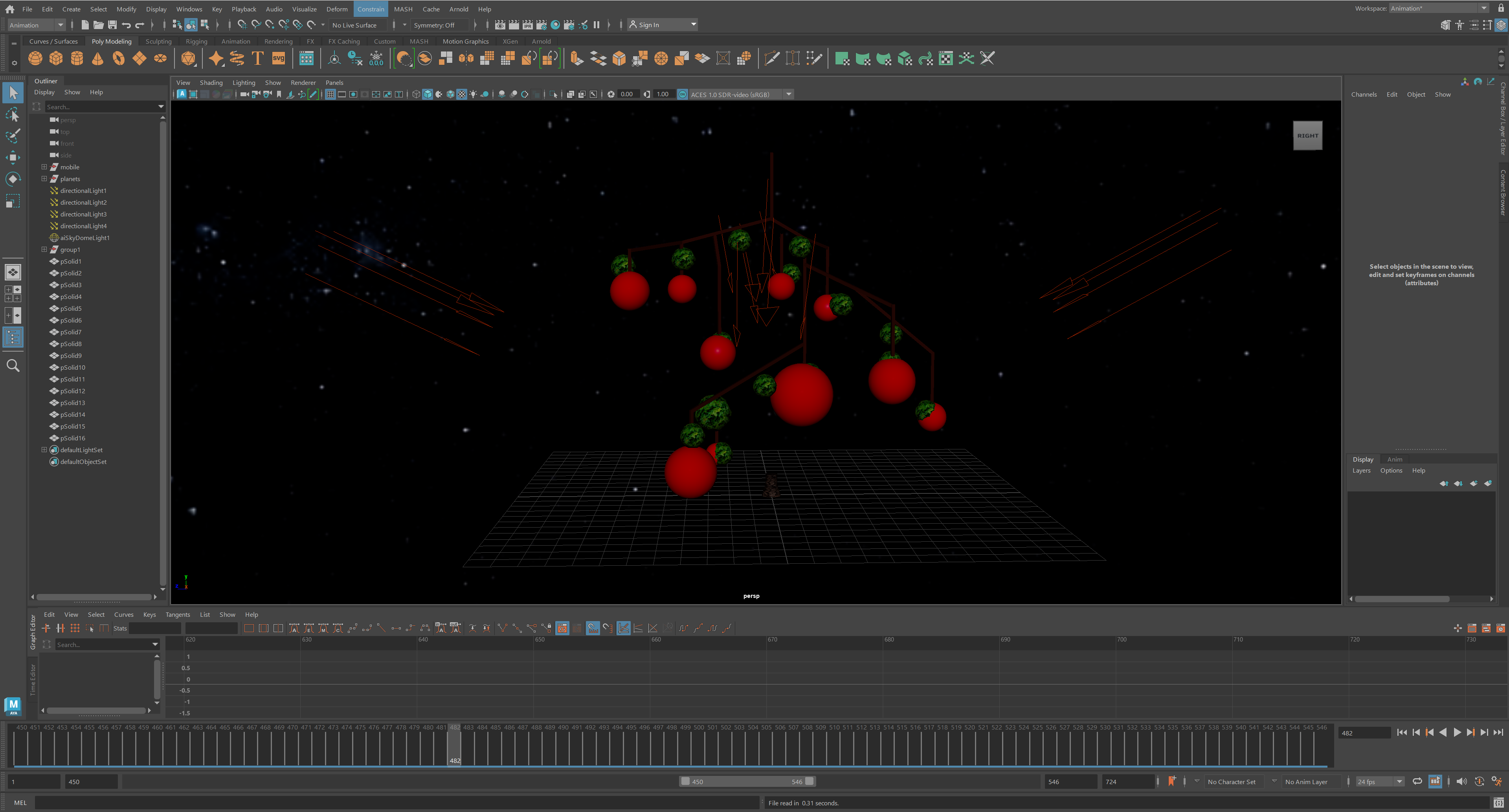
Task: Click the Freeze Transformations snowflake icon
Action: click(376, 59)
